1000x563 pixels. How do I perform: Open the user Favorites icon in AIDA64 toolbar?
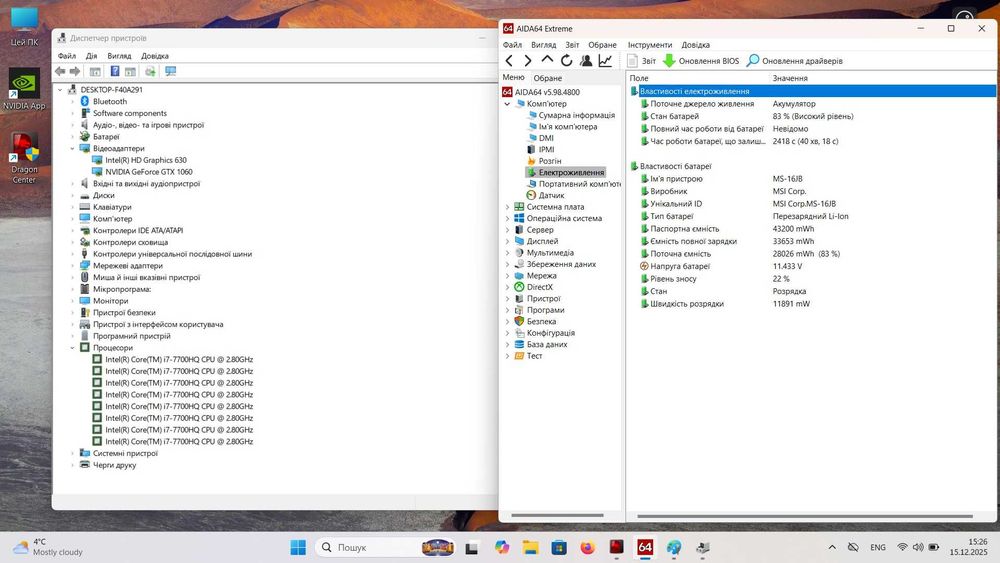pos(585,61)
